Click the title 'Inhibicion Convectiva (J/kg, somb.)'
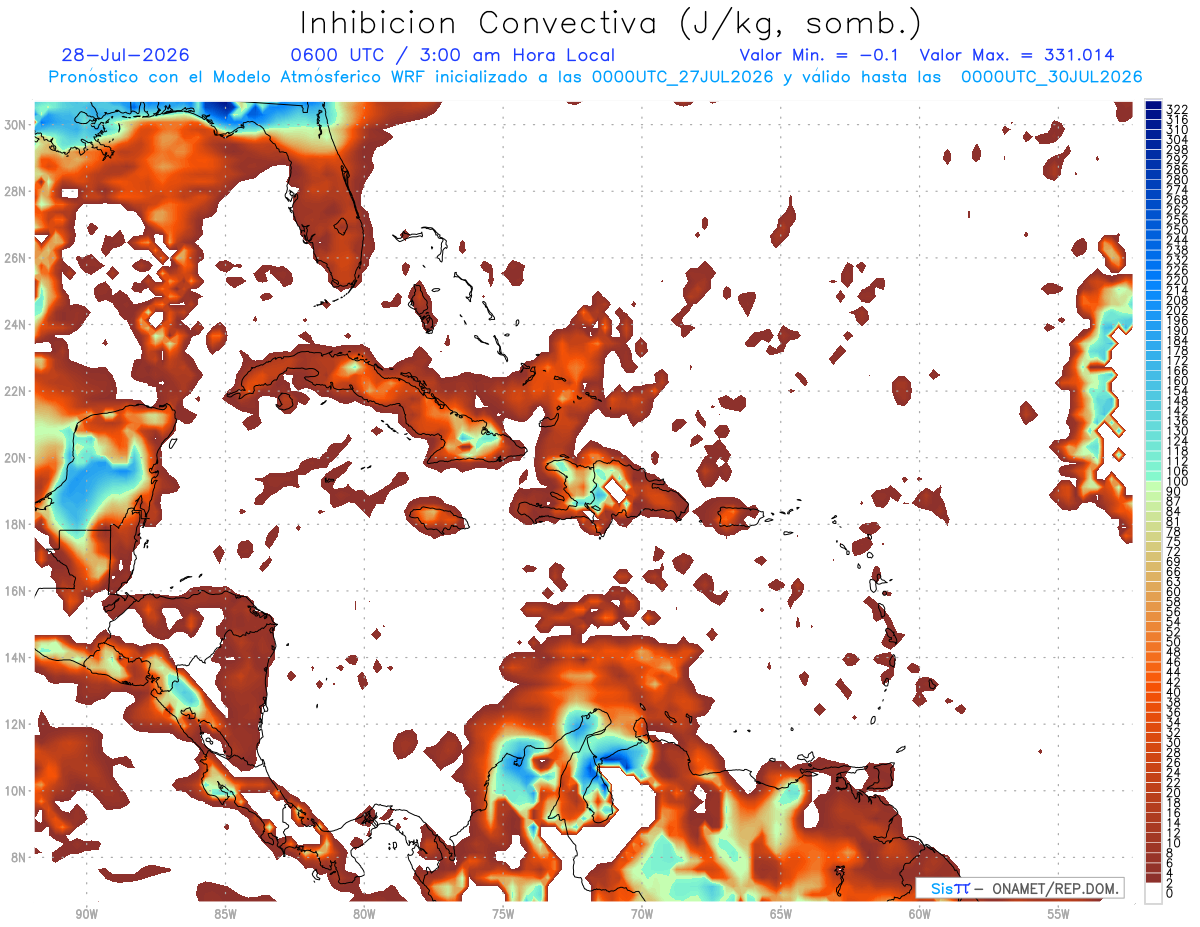This screenshot has width=1200, height=927. click(610, 24)
